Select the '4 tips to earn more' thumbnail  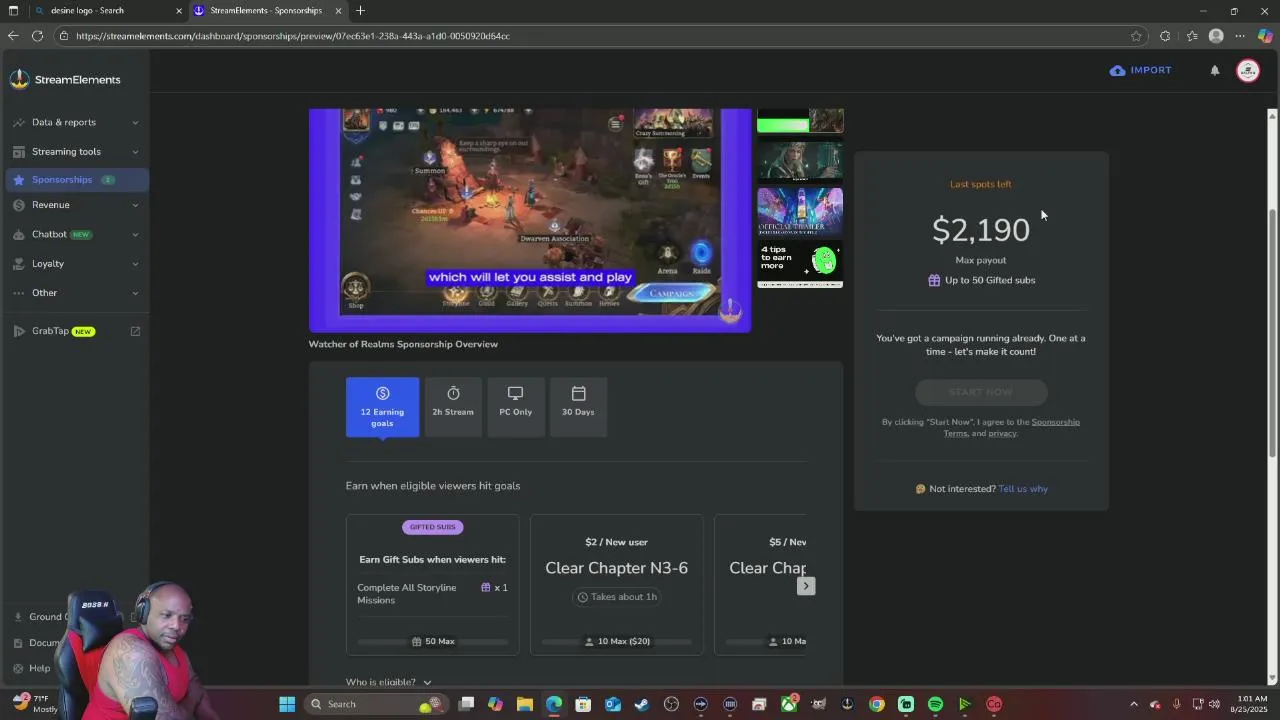tap(800, 263)
